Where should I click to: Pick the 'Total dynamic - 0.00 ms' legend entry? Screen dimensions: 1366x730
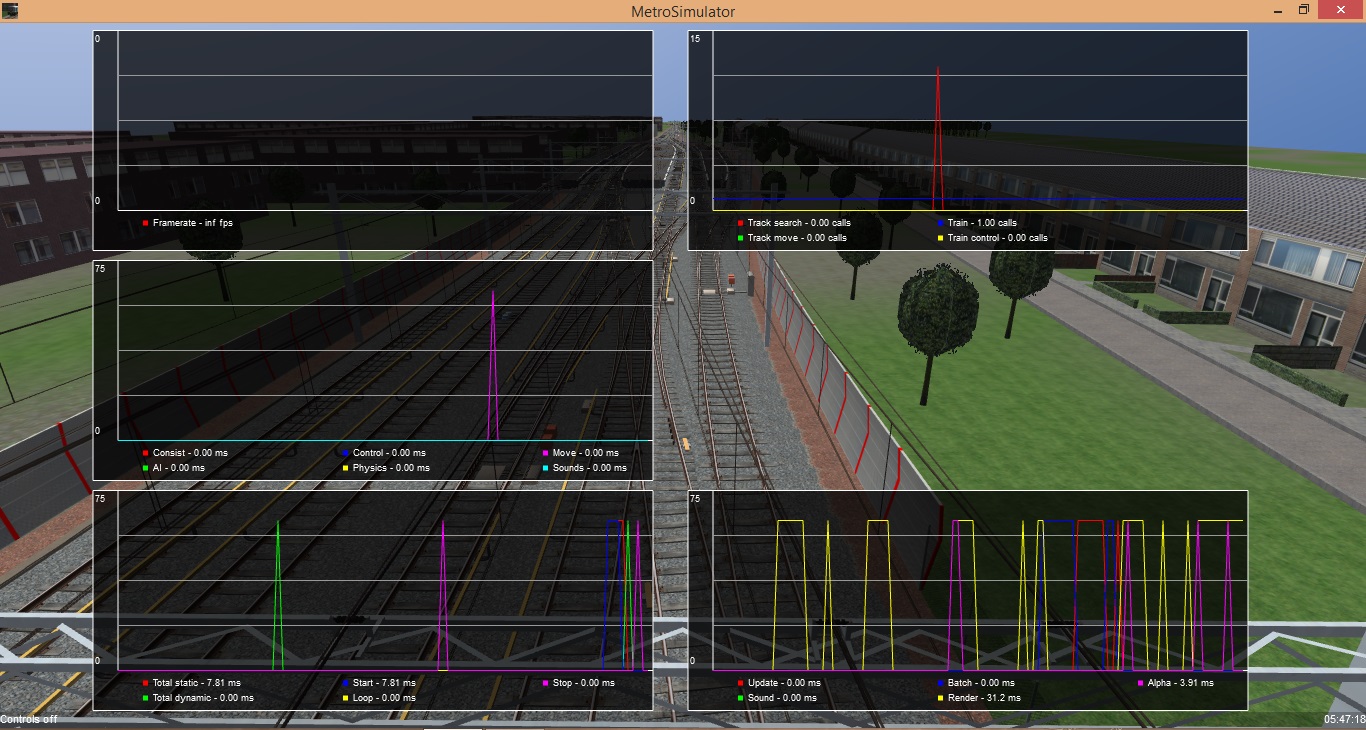click(203, 698)
